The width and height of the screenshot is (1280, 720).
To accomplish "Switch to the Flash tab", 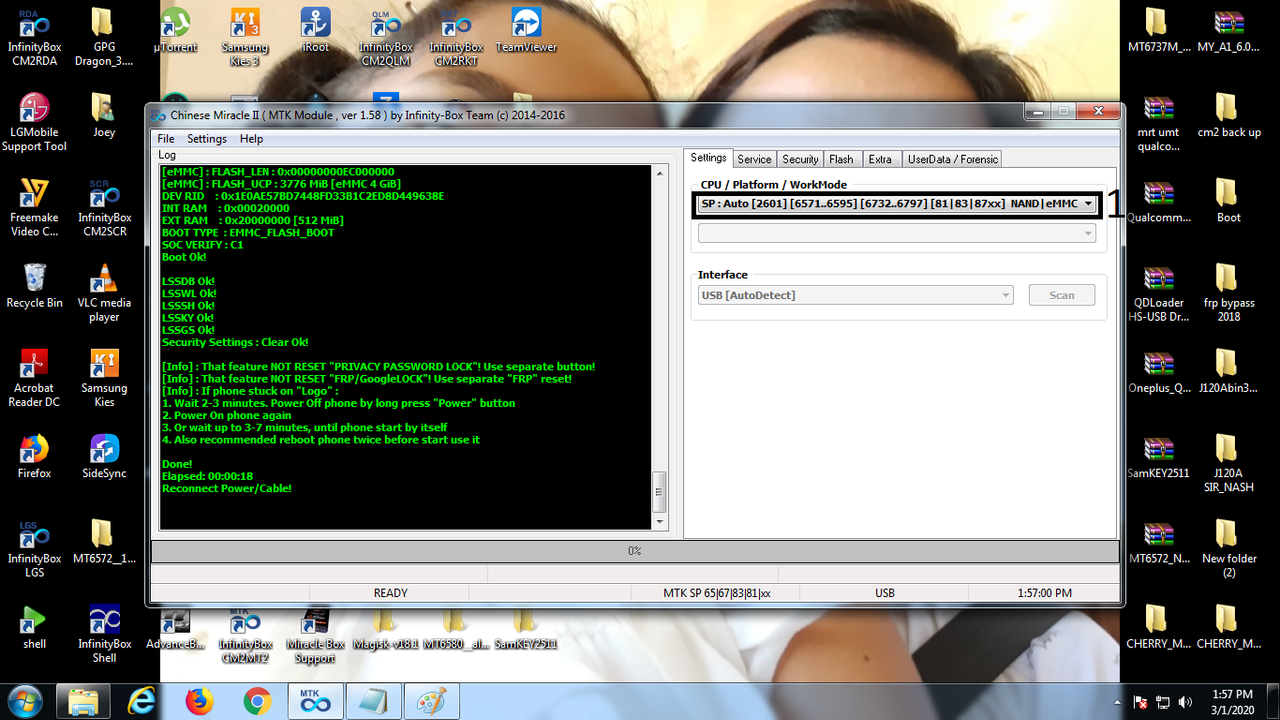I will click(x=841, y=159).
